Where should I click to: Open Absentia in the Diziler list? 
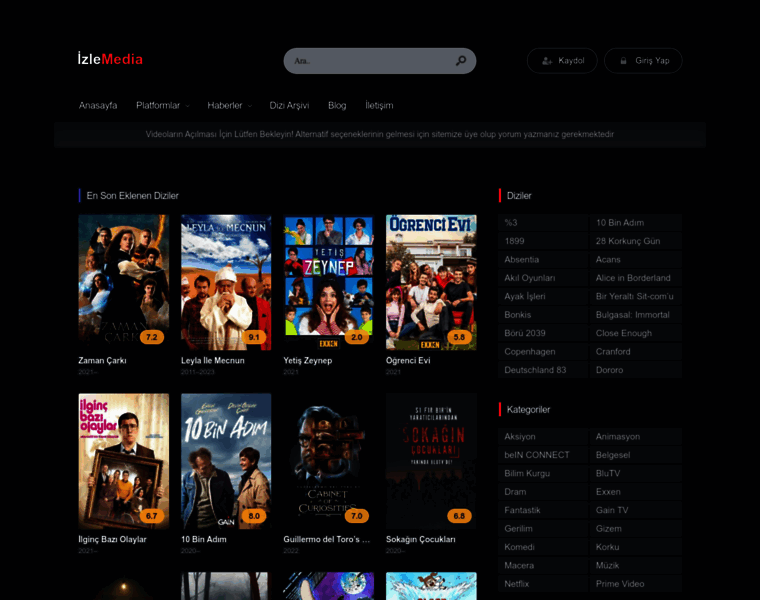pos(543,260)
